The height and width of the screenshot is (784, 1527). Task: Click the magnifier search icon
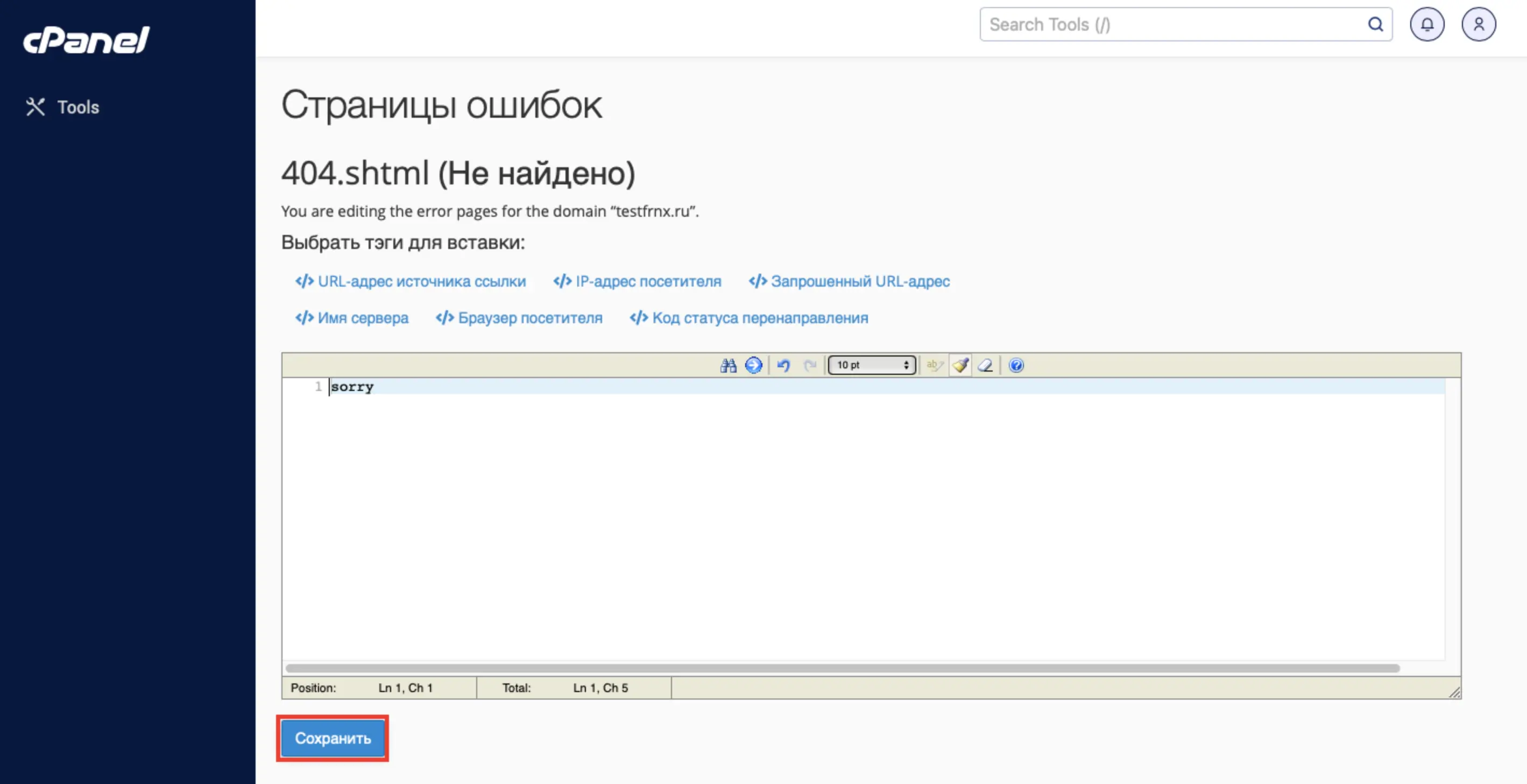coord(1375,24)
